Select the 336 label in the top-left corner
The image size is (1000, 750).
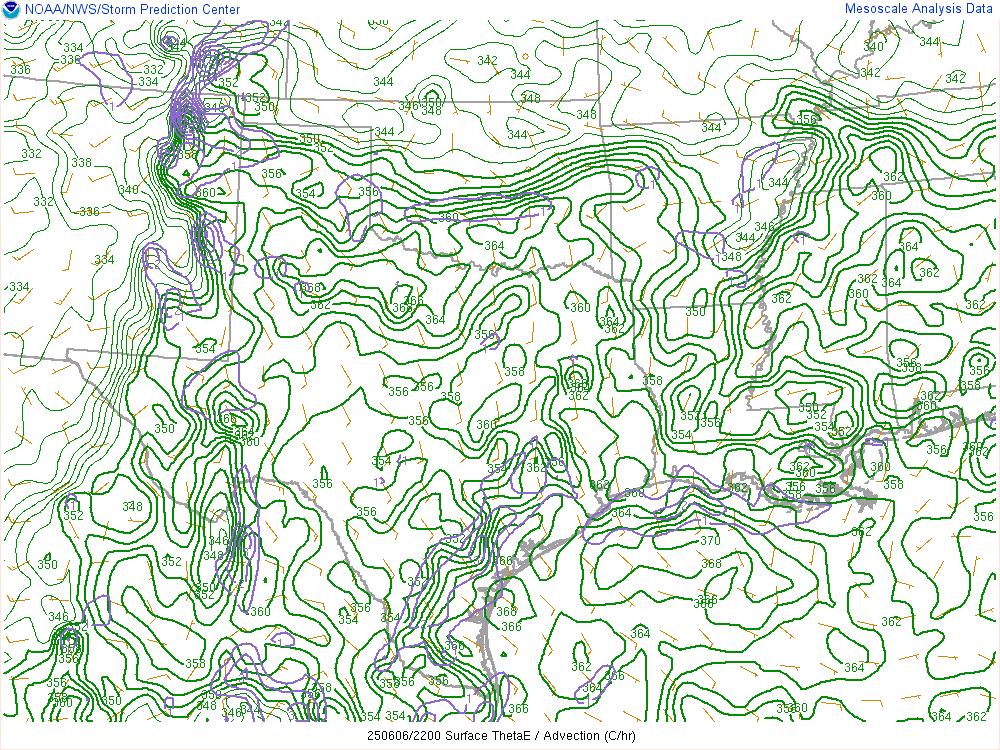pyautogui.click(x=20, y=69)
